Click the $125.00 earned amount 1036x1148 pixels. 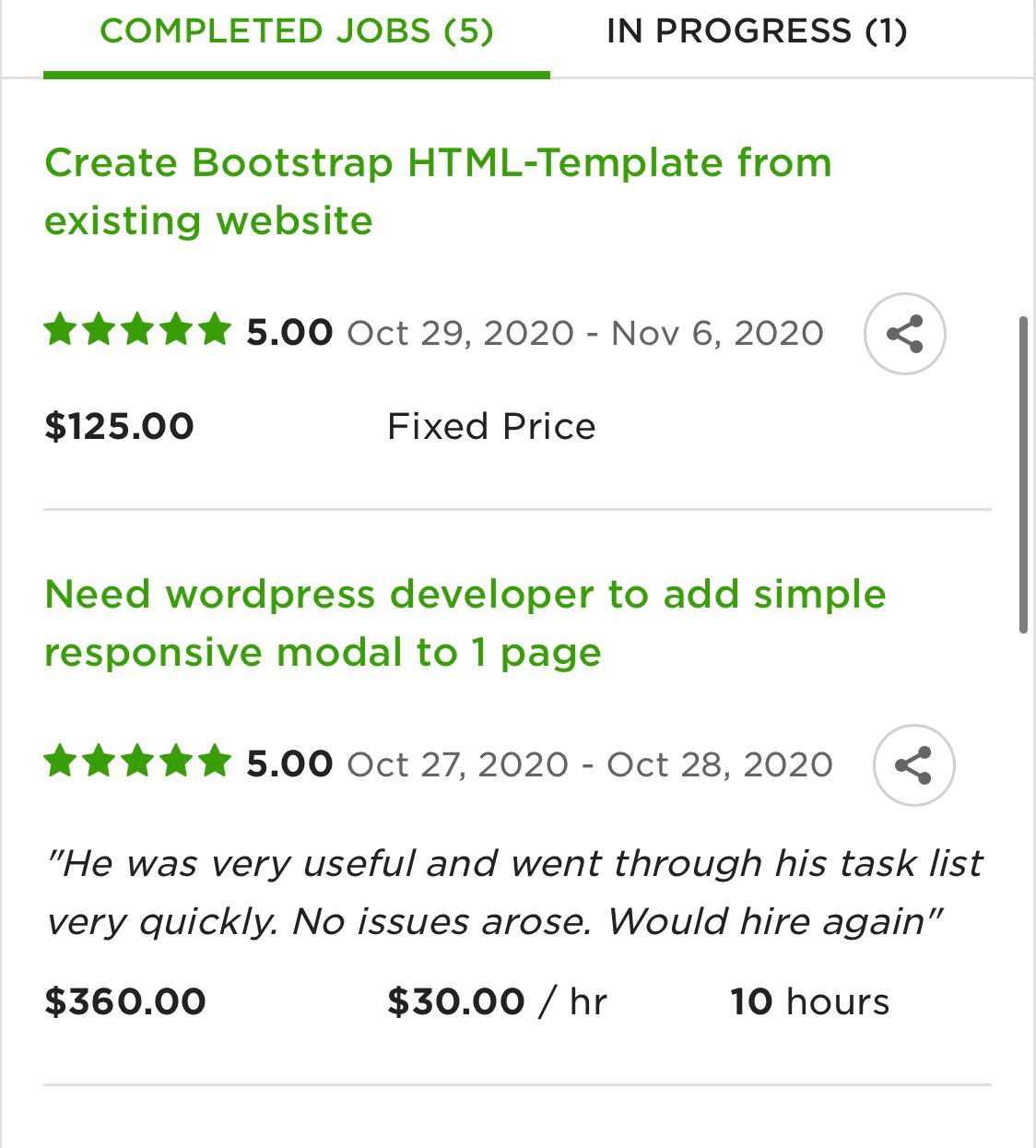click(x=119, y=426)
